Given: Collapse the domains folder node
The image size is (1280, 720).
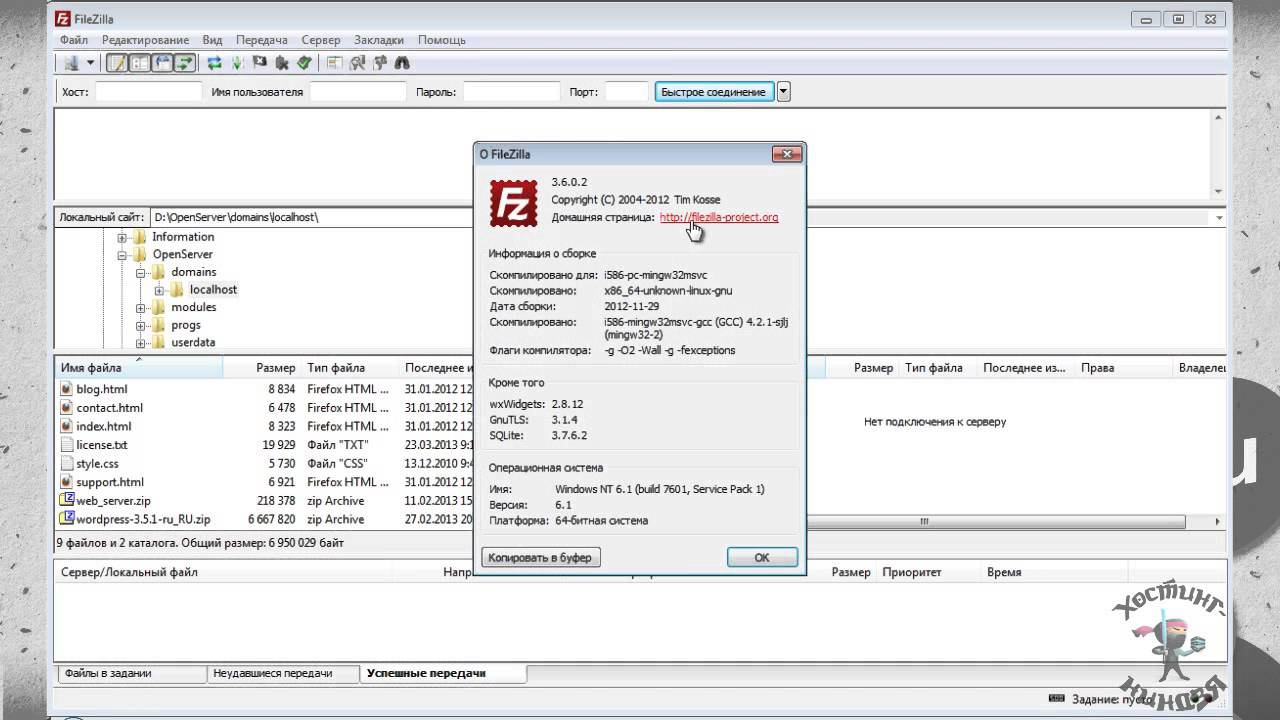Looking at the screenshot, I should pos(141,272).
